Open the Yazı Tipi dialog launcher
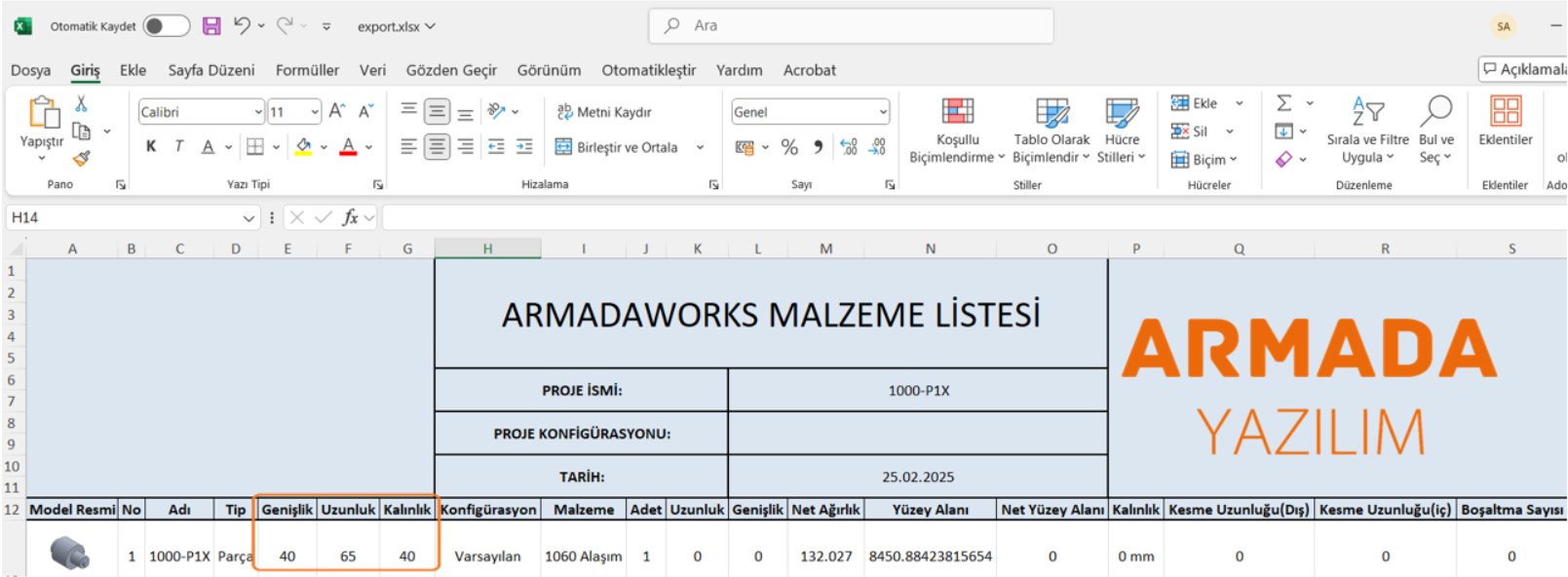This screenshot has height=577, width=1568. (x=378, y=184)
